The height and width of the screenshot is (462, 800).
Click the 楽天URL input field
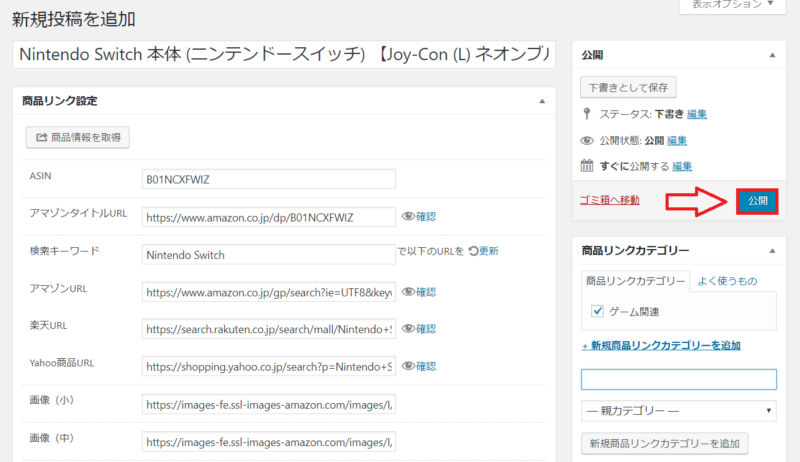[268, 329]
